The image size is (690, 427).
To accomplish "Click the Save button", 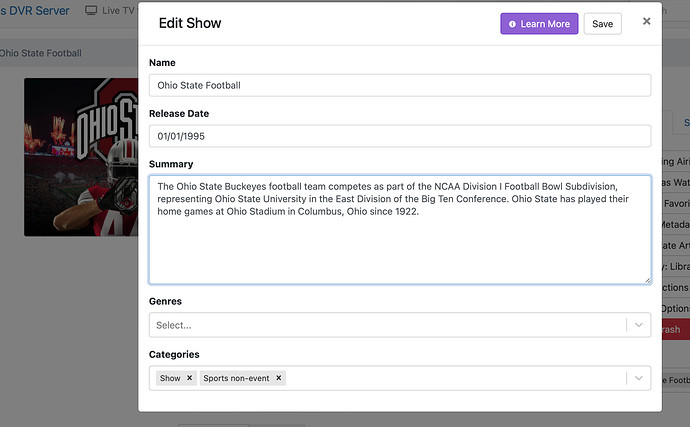I will pos(602,24).
